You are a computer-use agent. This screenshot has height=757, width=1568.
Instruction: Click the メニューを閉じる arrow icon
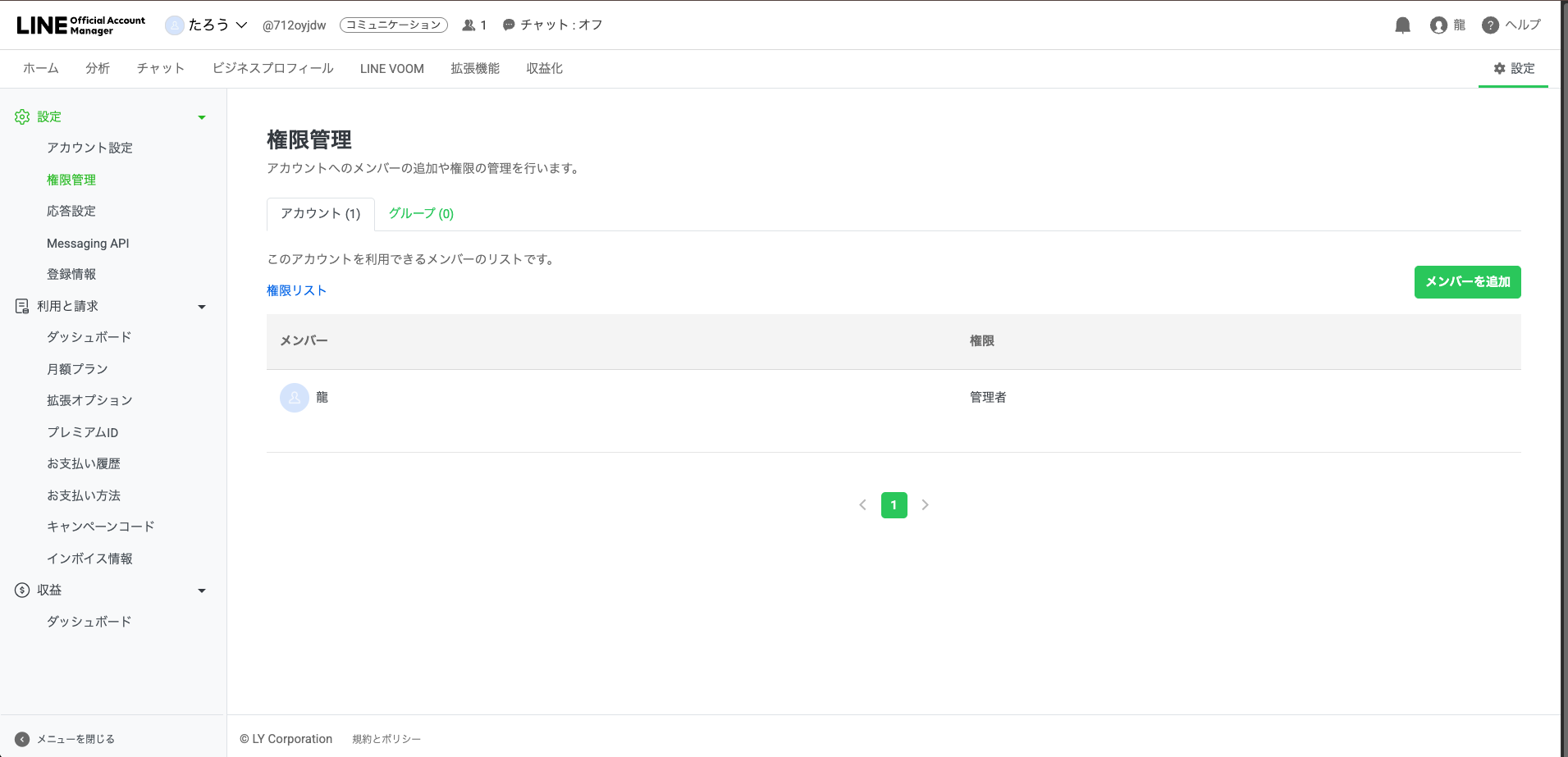pos(22,739)
